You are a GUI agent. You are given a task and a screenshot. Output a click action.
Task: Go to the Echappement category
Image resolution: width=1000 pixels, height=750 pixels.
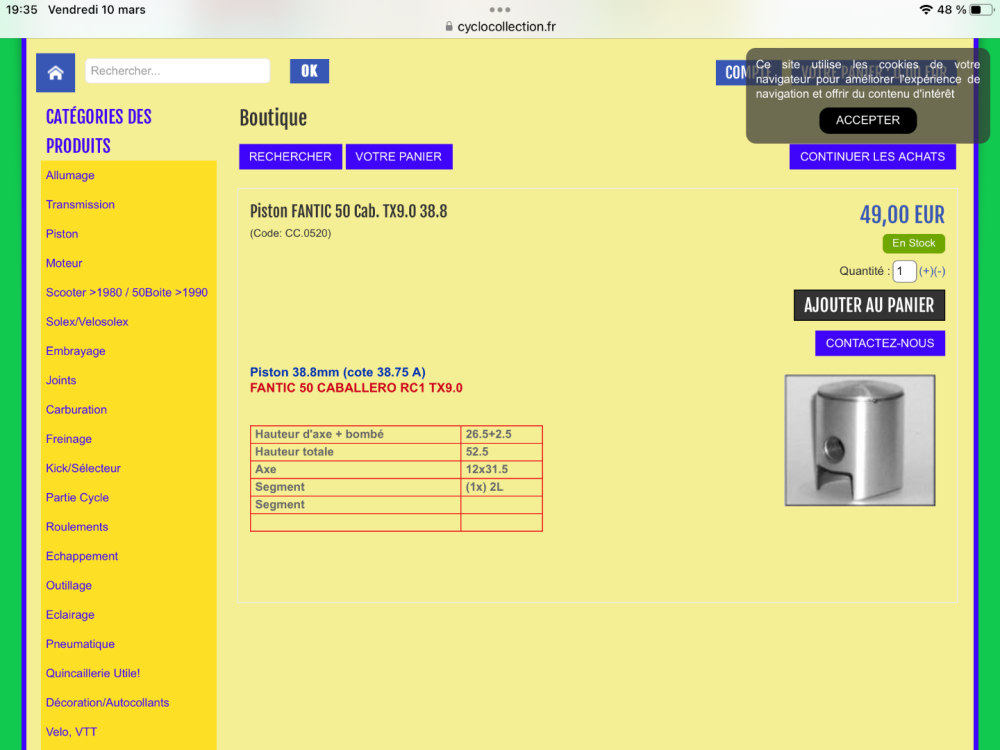tap(82, 556)
